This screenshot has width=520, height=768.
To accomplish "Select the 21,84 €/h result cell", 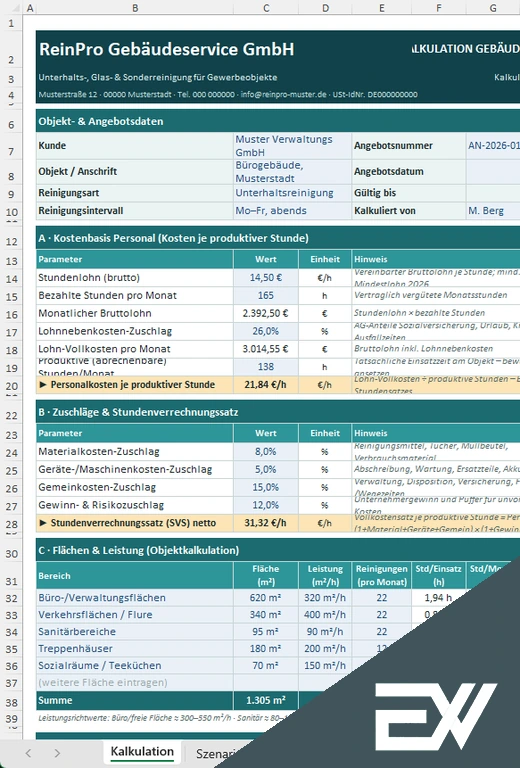I will pyautogui.click(x=266, y=384).
